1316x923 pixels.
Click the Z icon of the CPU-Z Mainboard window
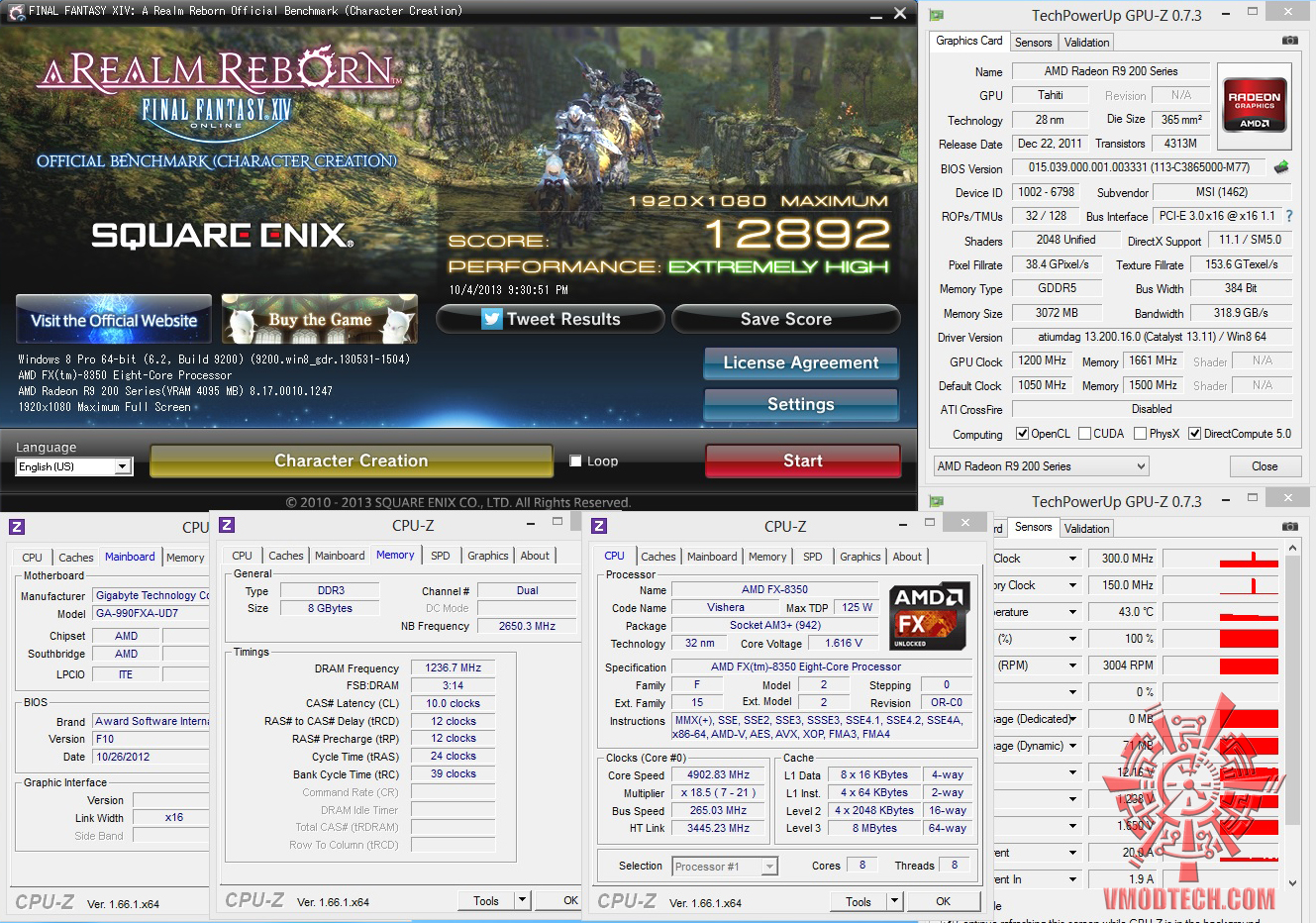pyautogui.click(x=17, y=527)
